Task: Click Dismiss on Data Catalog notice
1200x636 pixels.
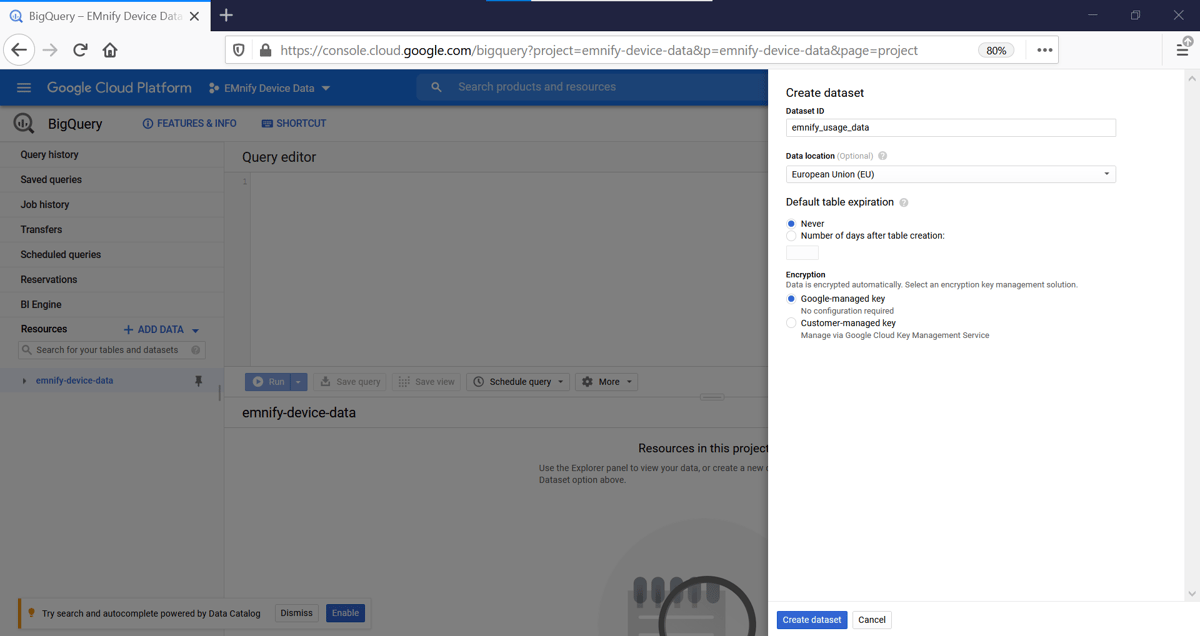Action: coord(297,613)
